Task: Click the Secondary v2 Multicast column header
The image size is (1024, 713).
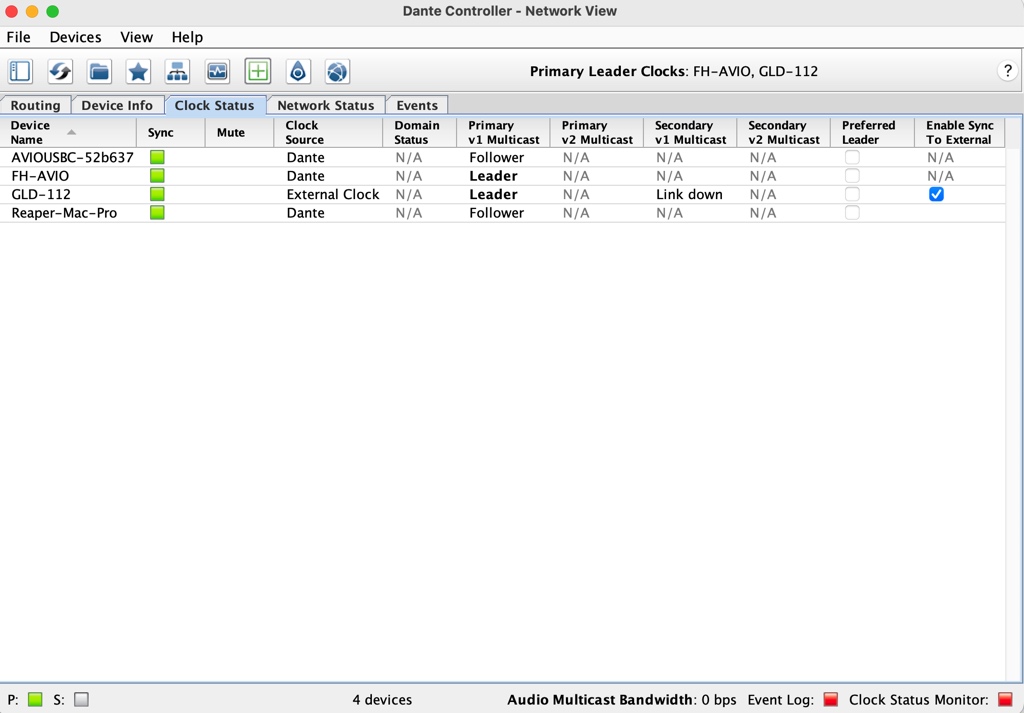Action: (x=784, y=133)
